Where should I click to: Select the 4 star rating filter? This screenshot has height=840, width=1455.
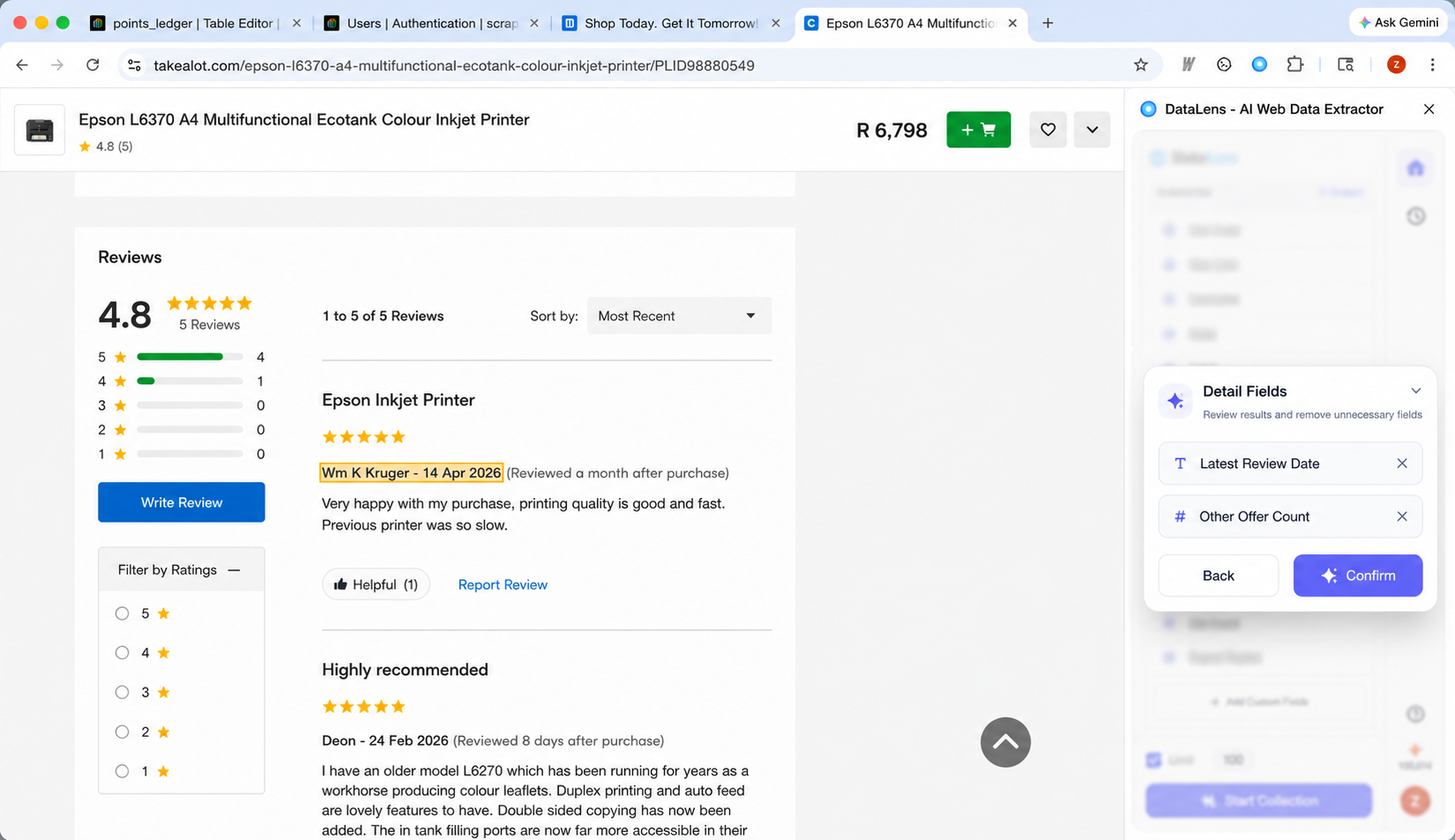pyautogui.click(x=122, y=653)
